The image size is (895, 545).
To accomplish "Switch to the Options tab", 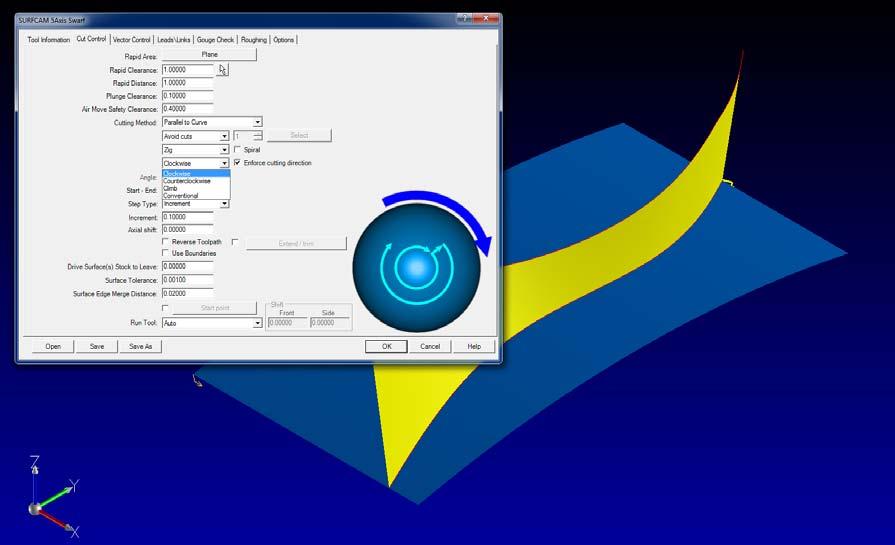I will coord(283,39).
